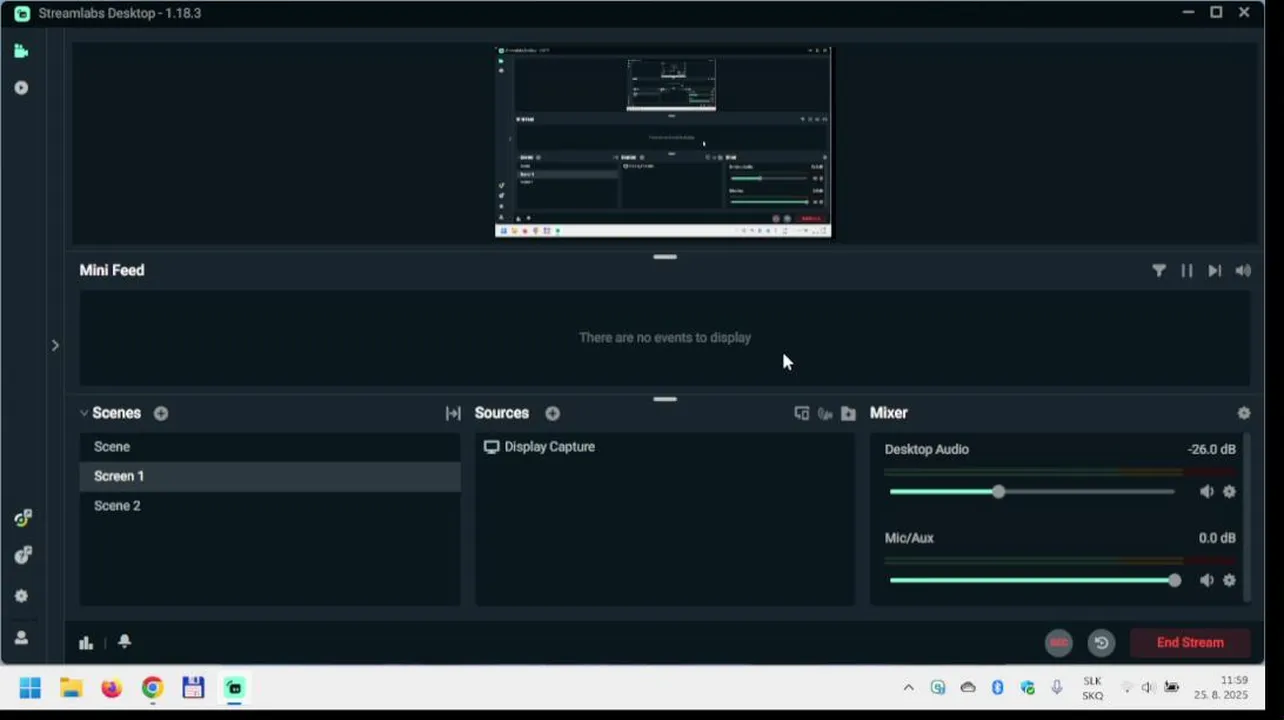Collapse the Scenes collection dropdown arrow
1284x720 pixels.
tap(84, 413)
